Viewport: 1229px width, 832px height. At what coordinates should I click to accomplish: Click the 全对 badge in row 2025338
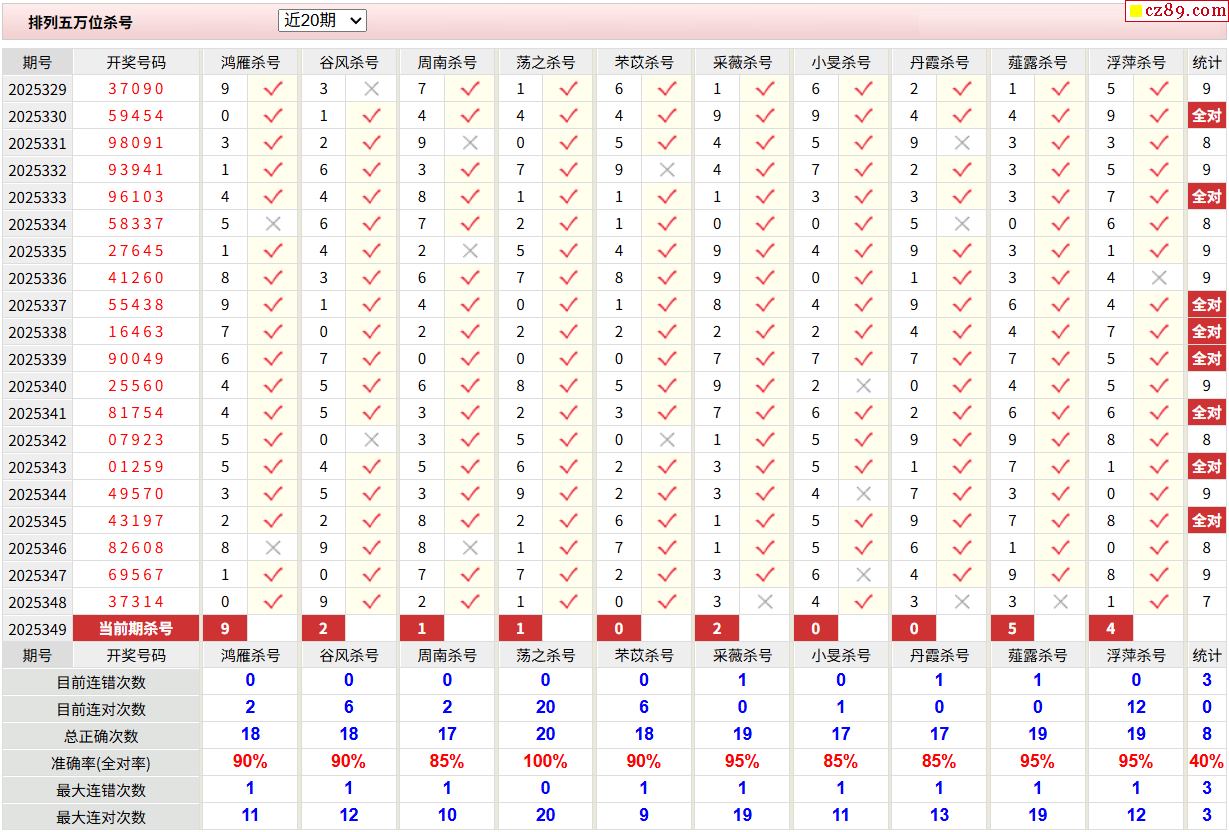pos(1207,332)
